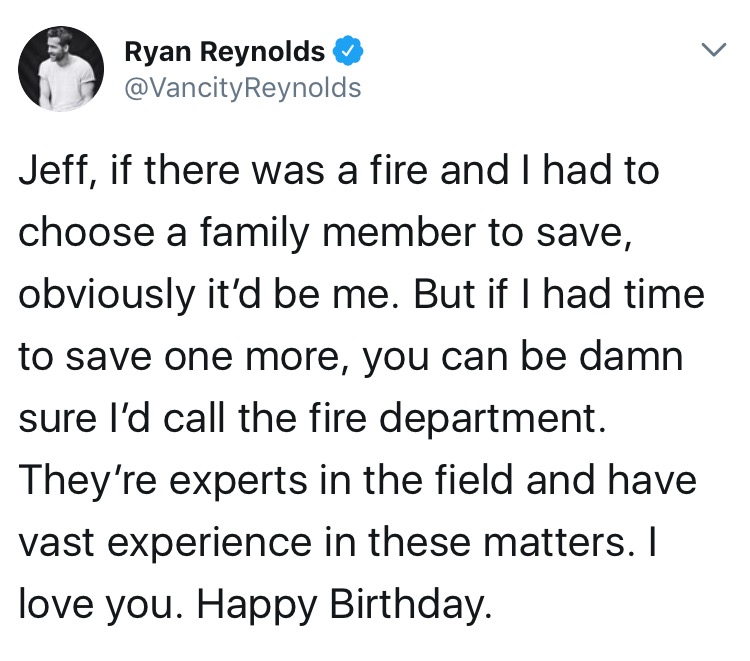Screen dimensions: 750x661
Task: Click the closing words "Happy Birthday"
Action: pyautogui.click(x=344, y=605)
